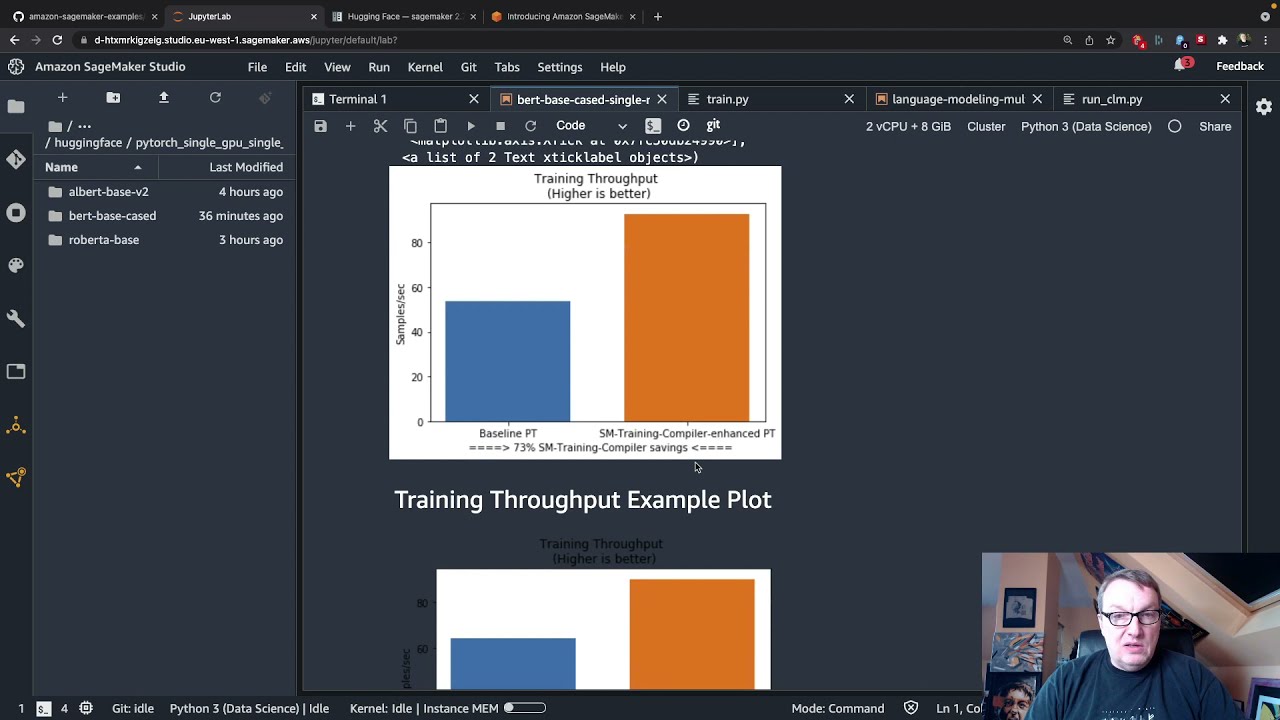Click the Share button
The image size is (1280, 720).
click(1215, 126)
